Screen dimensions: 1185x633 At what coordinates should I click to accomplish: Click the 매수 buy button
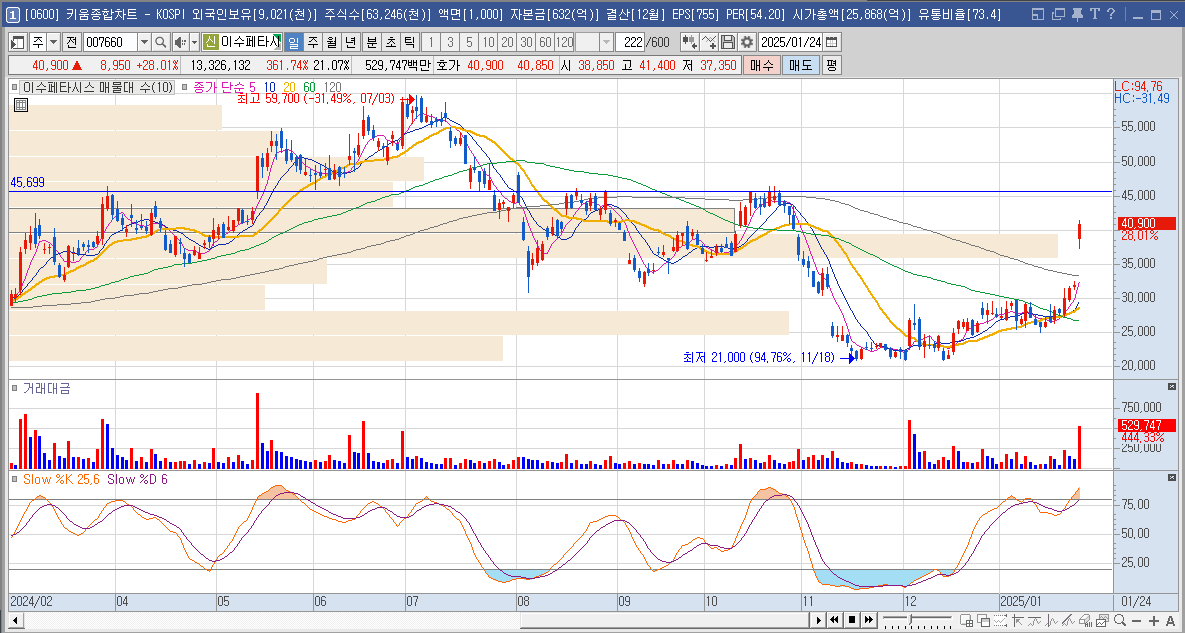[x=762, y=65]
